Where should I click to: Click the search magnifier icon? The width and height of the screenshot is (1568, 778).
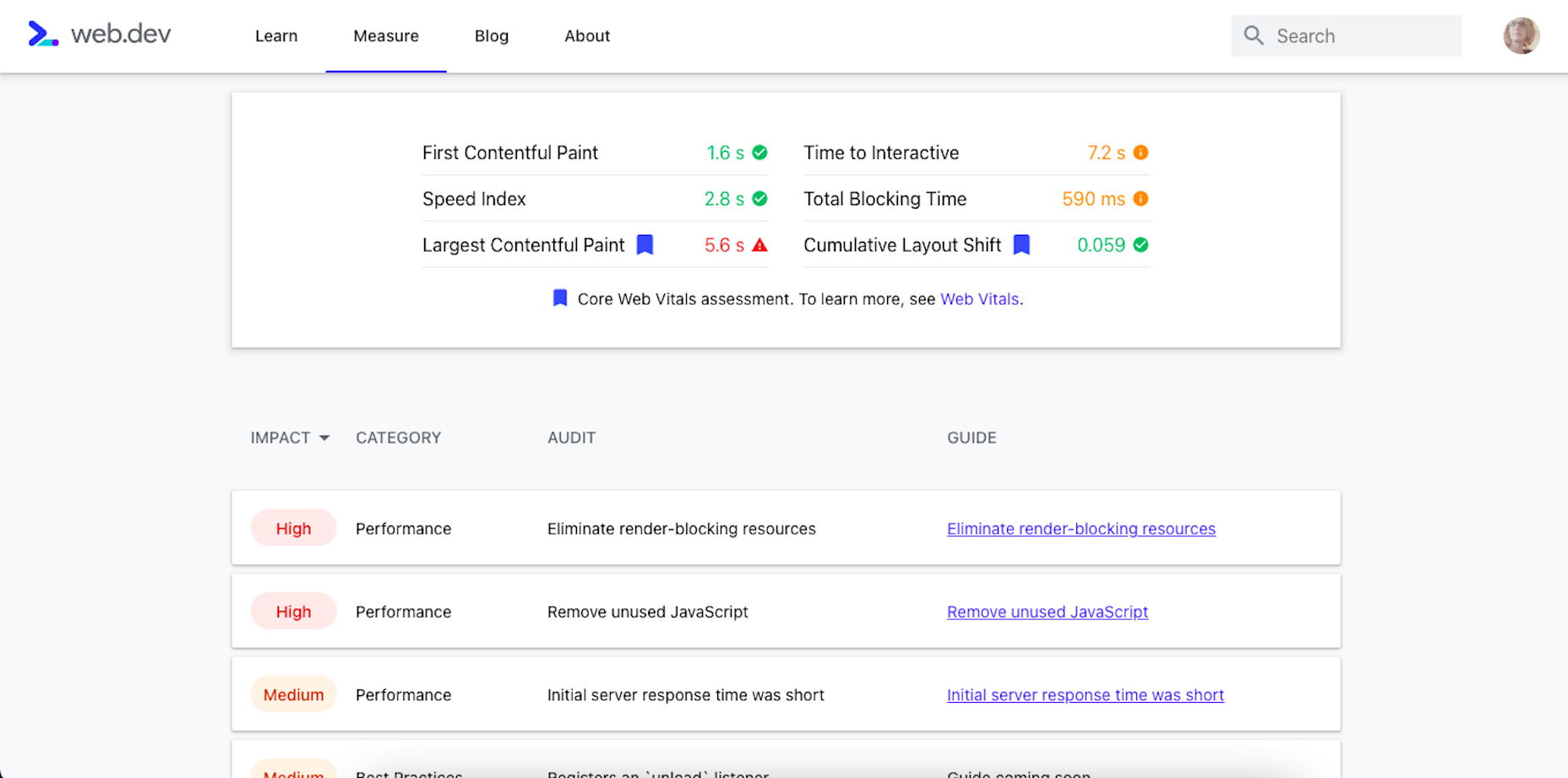(x=1254, y=35)
